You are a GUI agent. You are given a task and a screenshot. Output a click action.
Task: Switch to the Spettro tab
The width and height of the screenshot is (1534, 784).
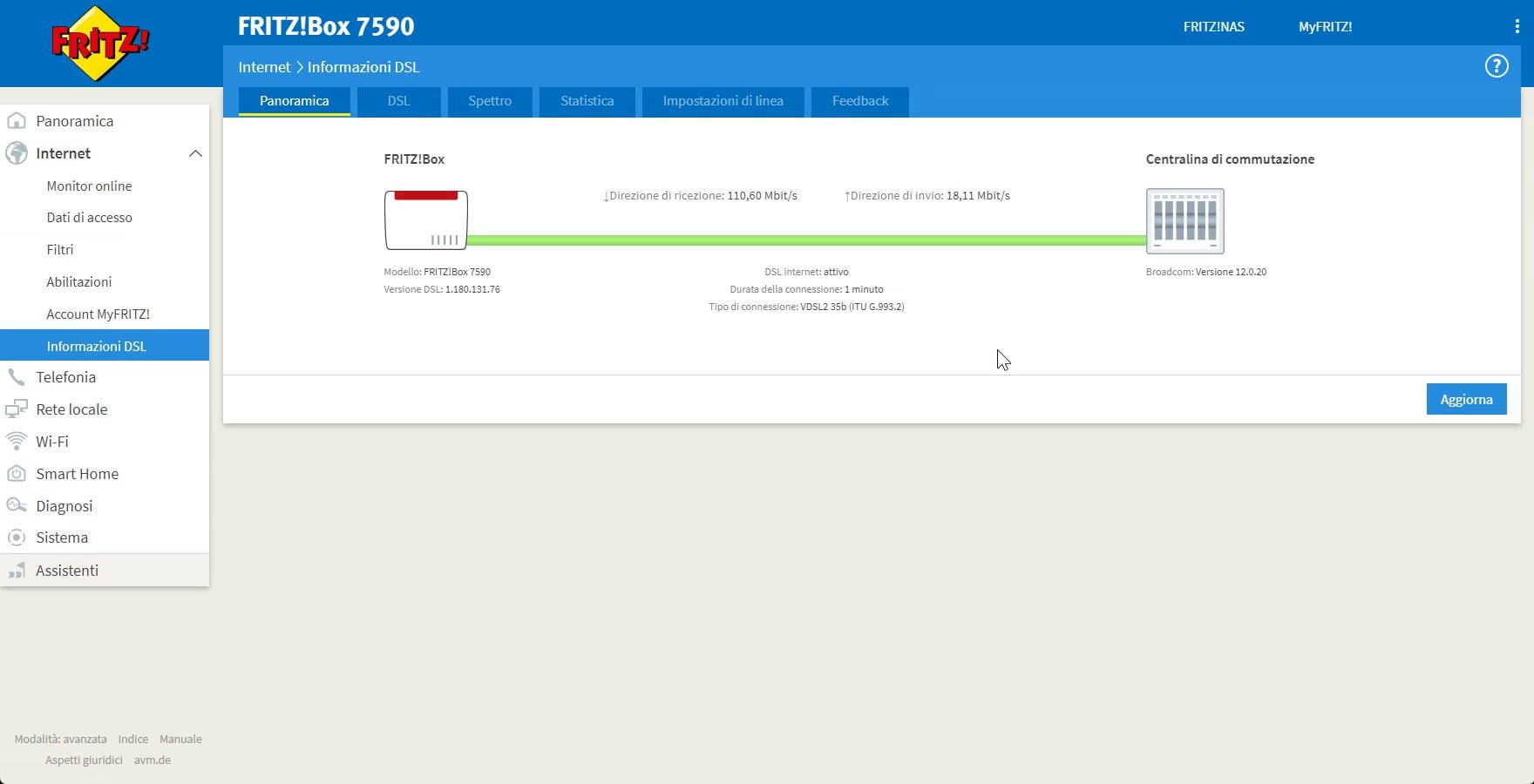coord(490,101)
